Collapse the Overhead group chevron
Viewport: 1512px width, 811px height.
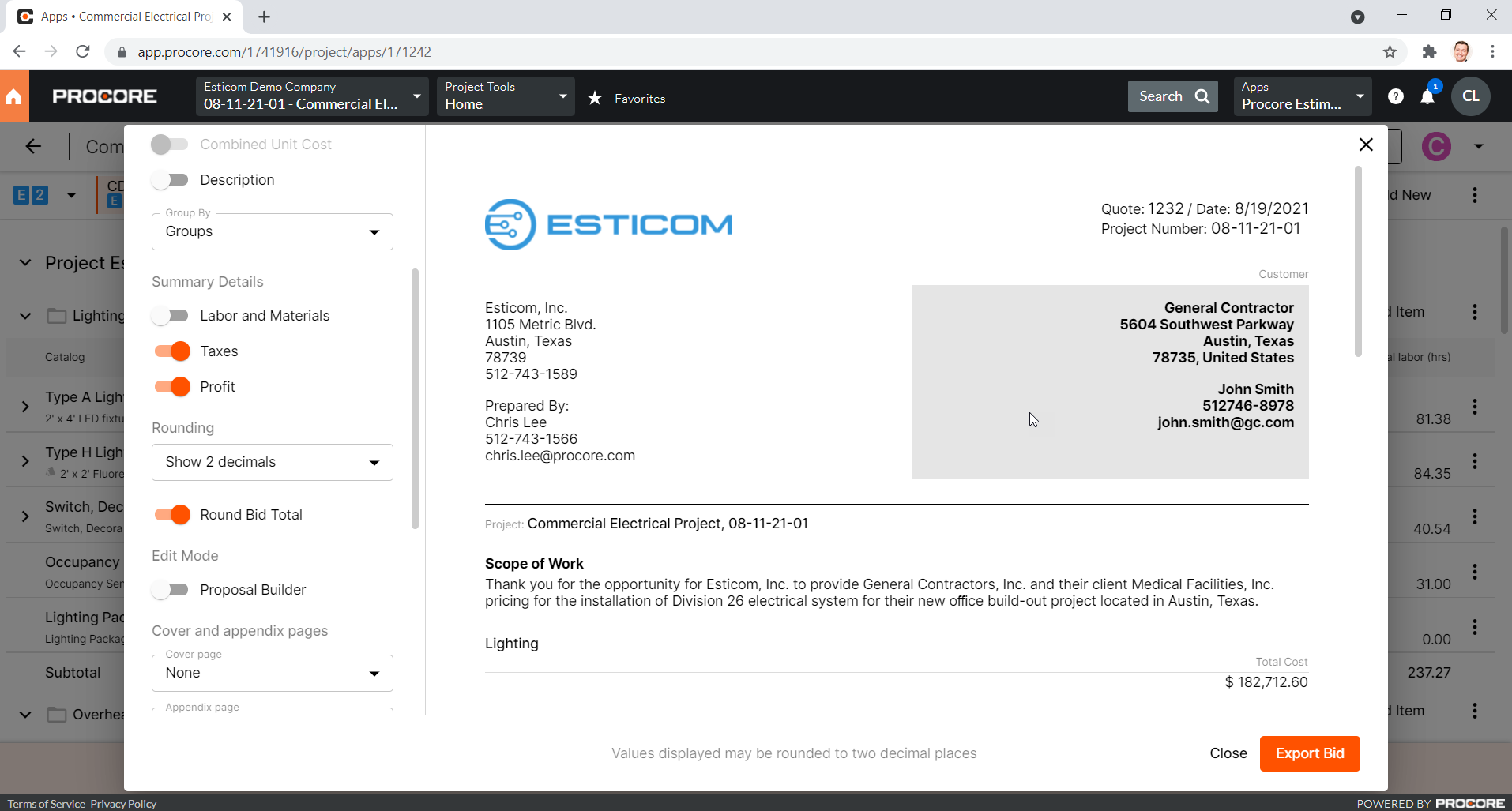point(25,715)
